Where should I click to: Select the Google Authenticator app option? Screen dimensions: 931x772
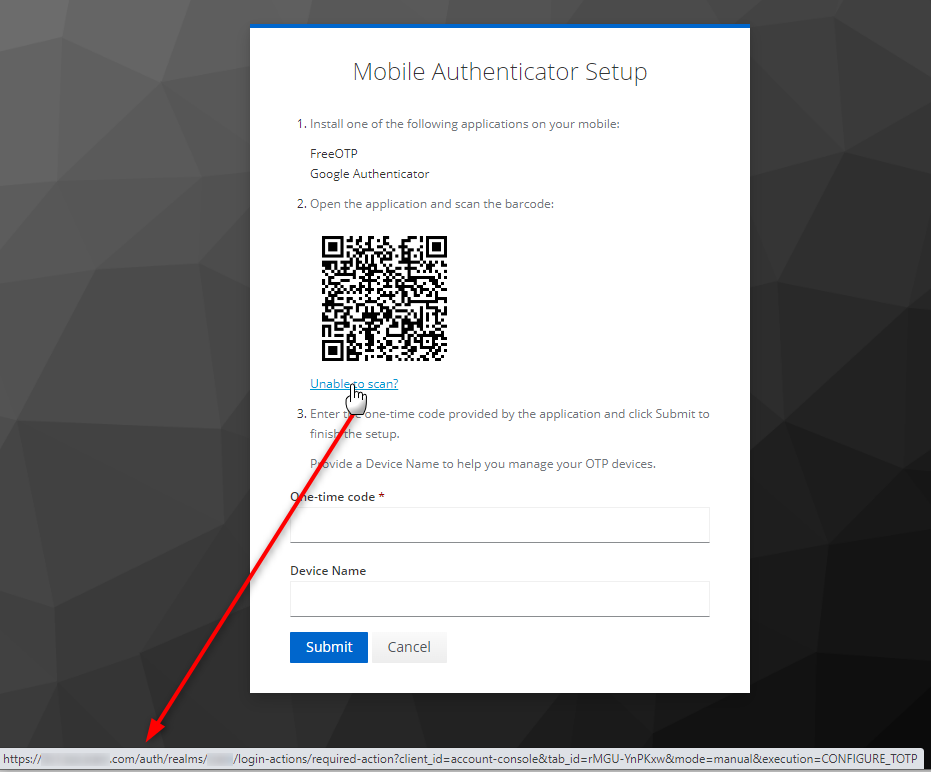369,173
